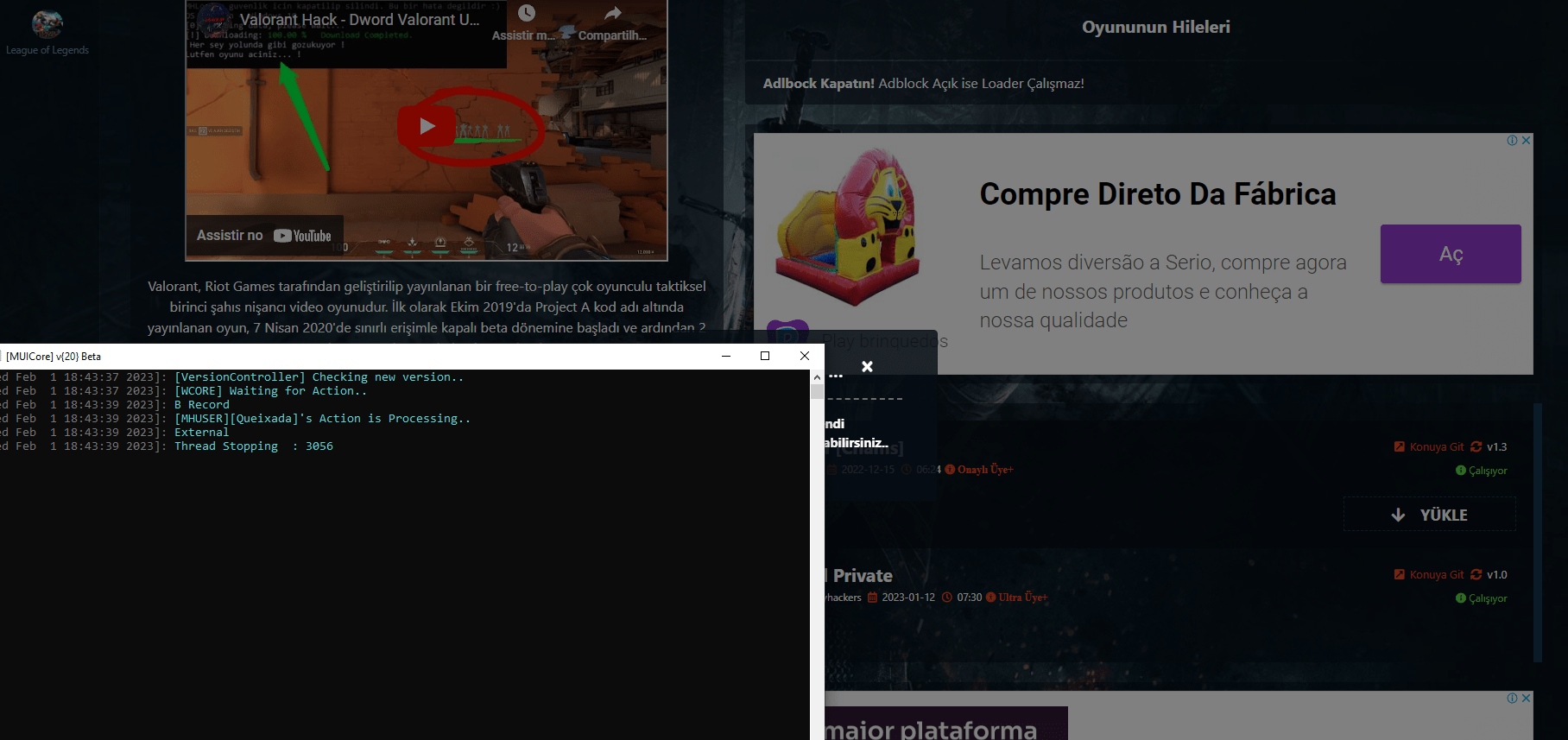Open ad info icon on the 'Compre Direto' ad
The width and height of the screenshot is (1568, 740).
coord(1512,140)
